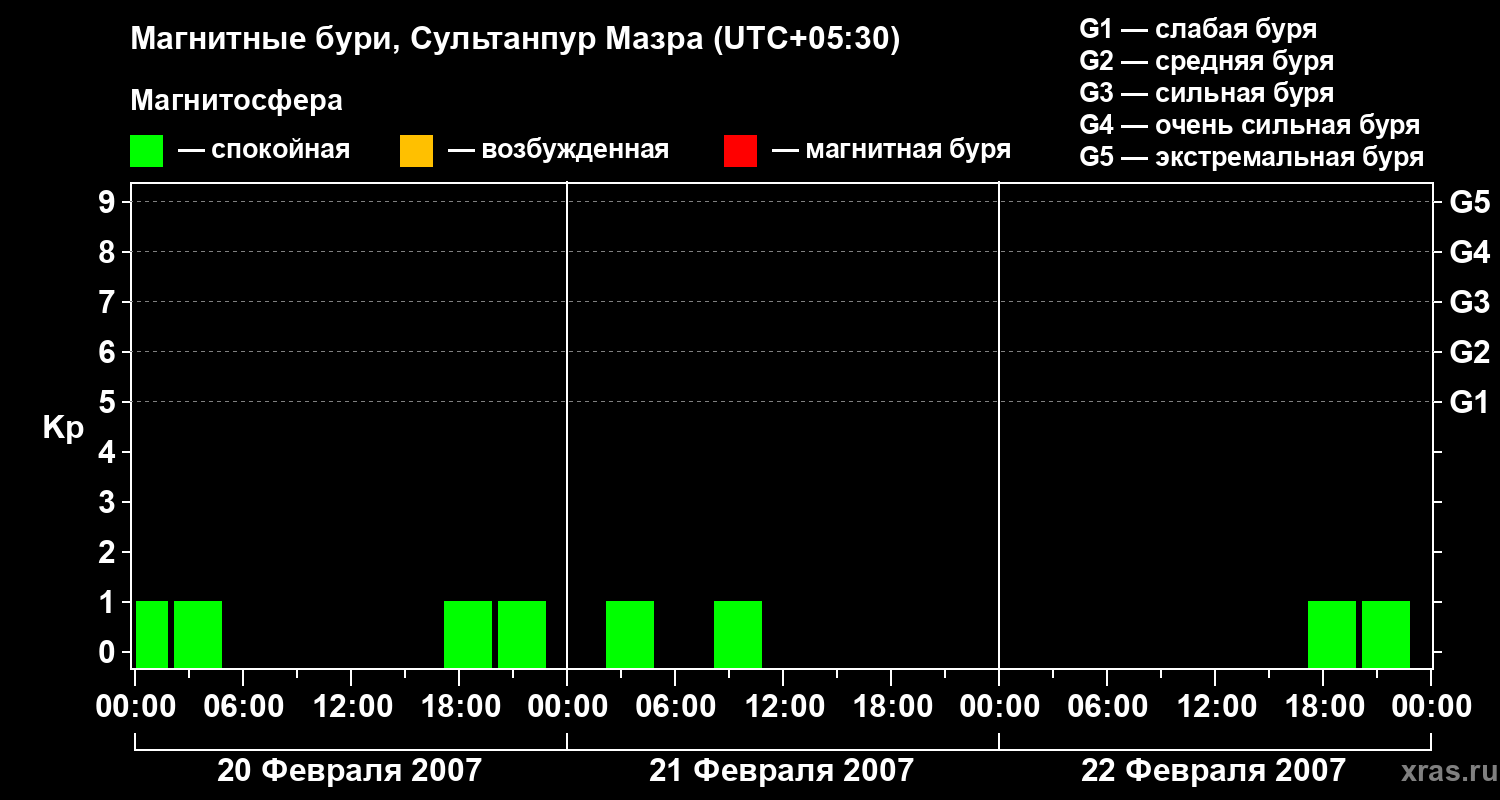The image size is (1500, 800).
Task: Click the '21 Февраля 2007' date label
Action: [x=782, y=771]
